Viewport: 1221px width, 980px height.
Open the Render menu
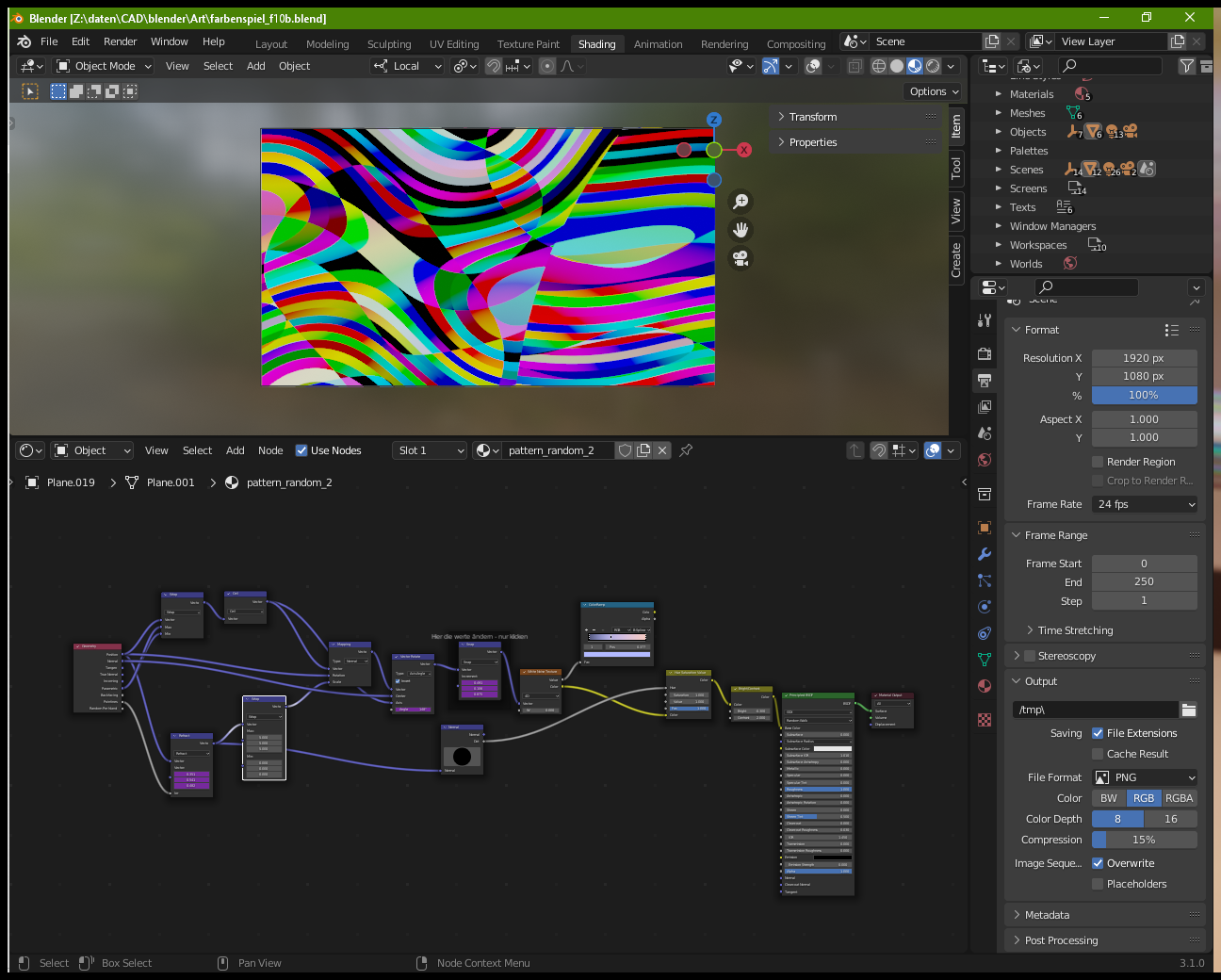pyautogui.click(x=120, y=41)
